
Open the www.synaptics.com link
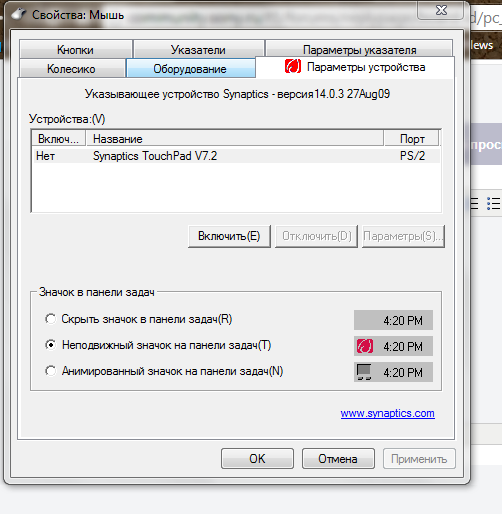[387, 413]
